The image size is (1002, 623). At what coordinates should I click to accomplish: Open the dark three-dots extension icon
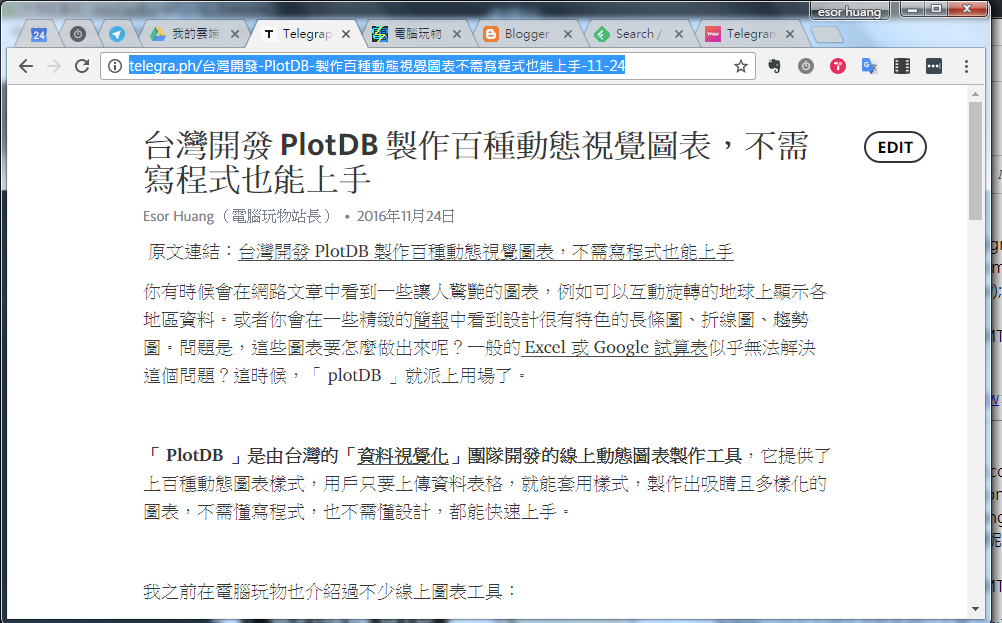[x=934, y=66]
